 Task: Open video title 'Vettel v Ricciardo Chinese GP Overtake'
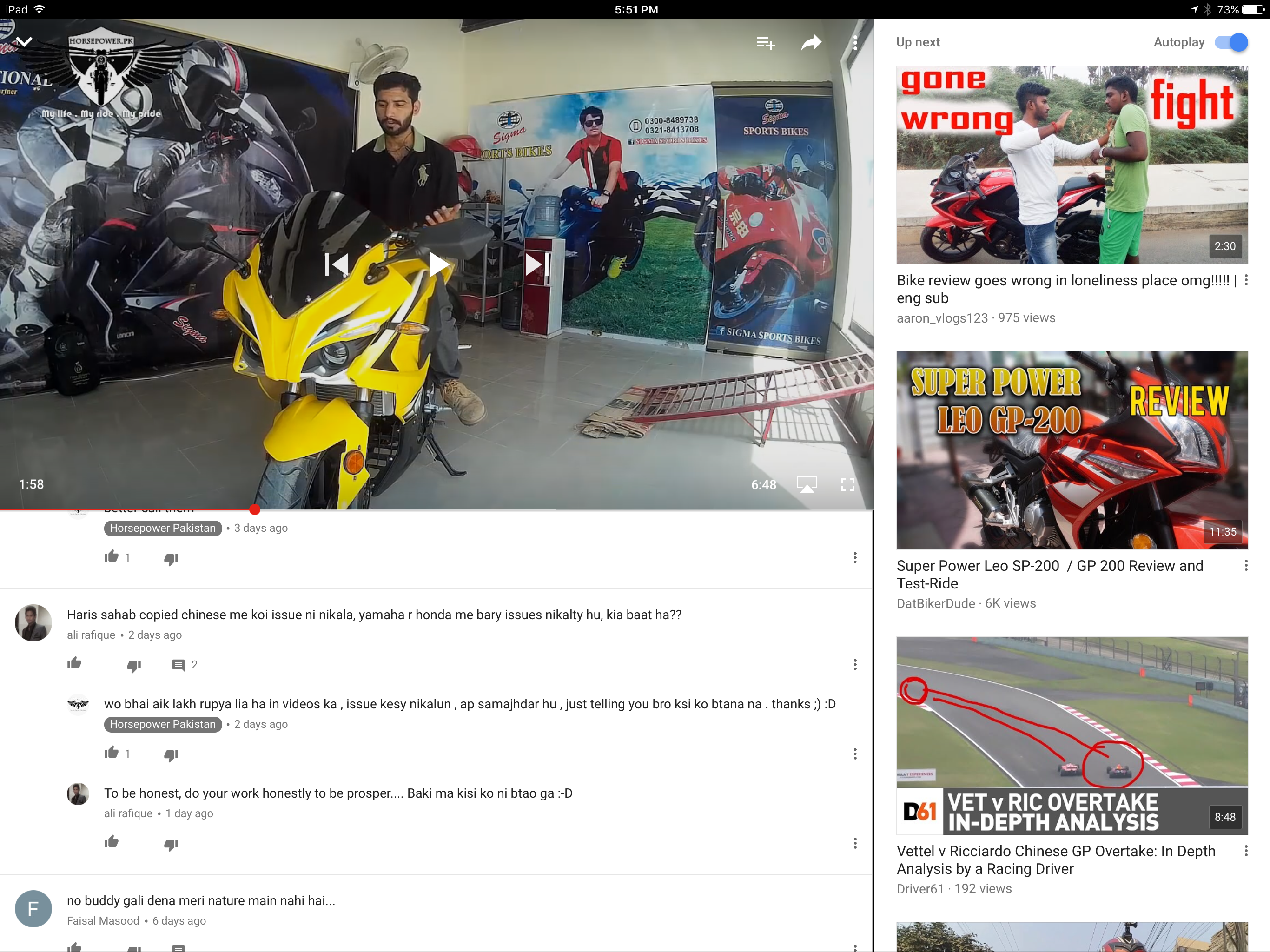tap(1056, 859)
